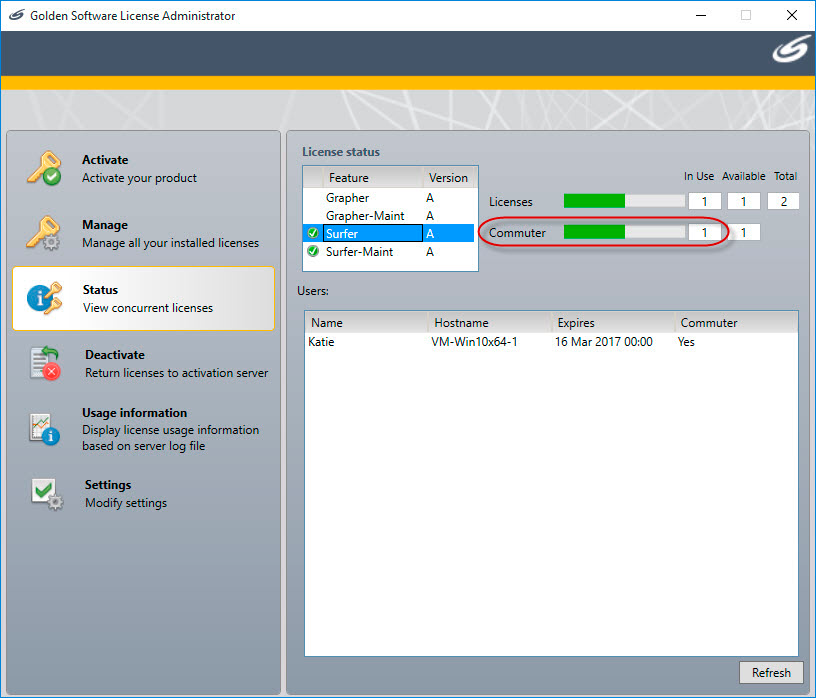Click green check icon beside Surfer
The image size is (816, 698).
click(x=313, y=233)
